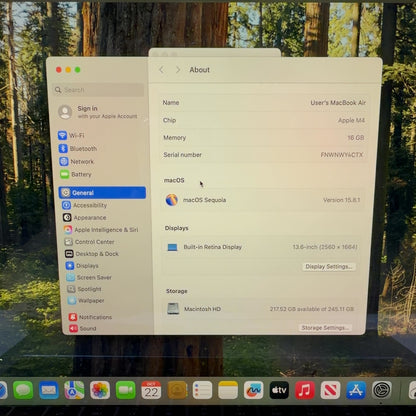Click Sign in with Apple Account
416x416 pixels.
click(98, 112)
